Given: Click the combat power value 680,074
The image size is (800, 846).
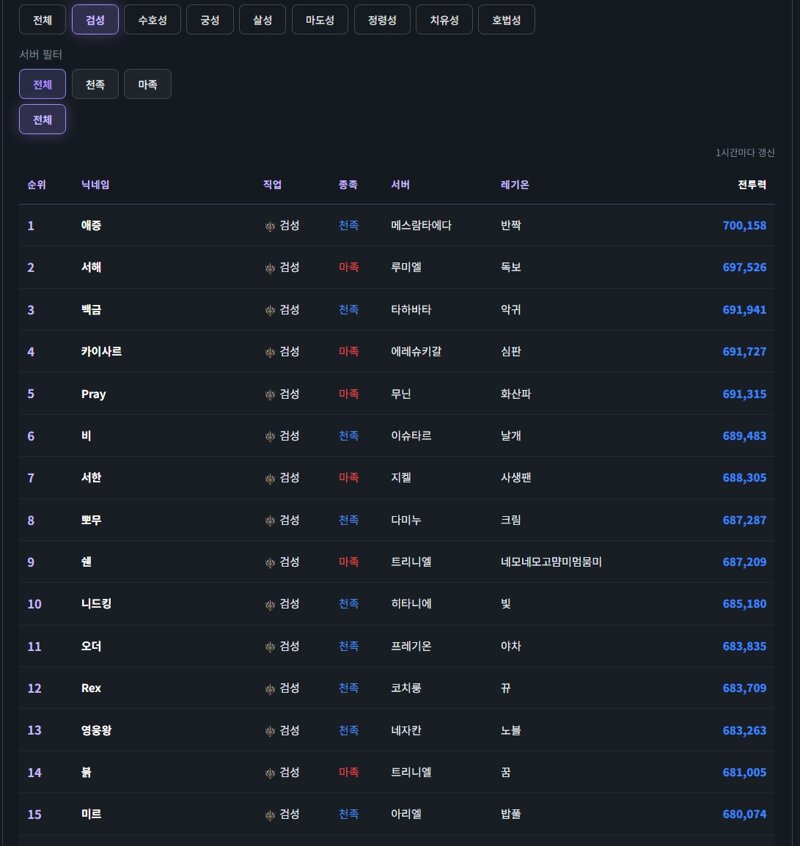Looking at the screenshot, I should click(x=744, y=814).
